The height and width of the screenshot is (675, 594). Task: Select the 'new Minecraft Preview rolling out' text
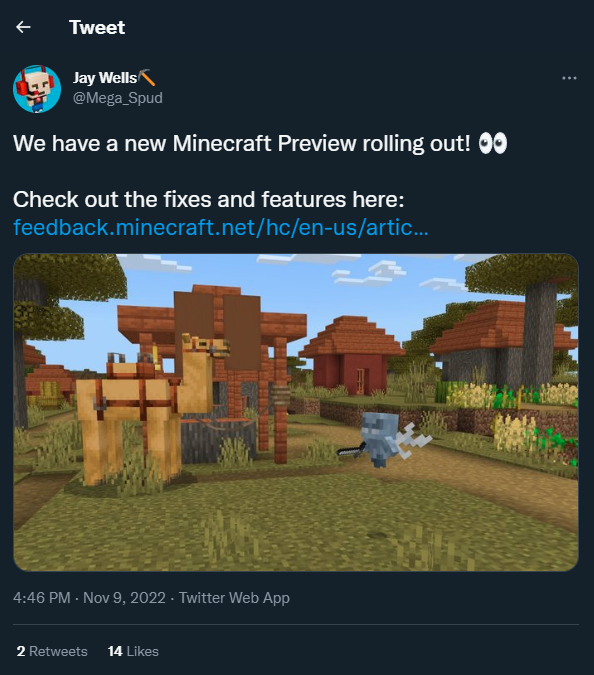(297, 143)
